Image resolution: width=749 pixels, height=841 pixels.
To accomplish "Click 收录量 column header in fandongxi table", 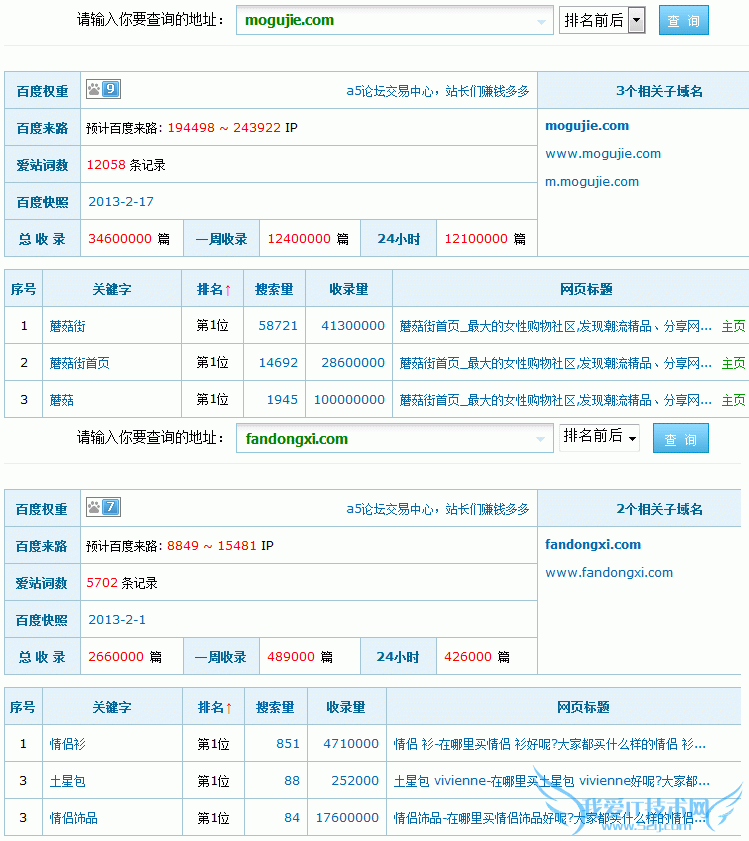I will point(346,707).
